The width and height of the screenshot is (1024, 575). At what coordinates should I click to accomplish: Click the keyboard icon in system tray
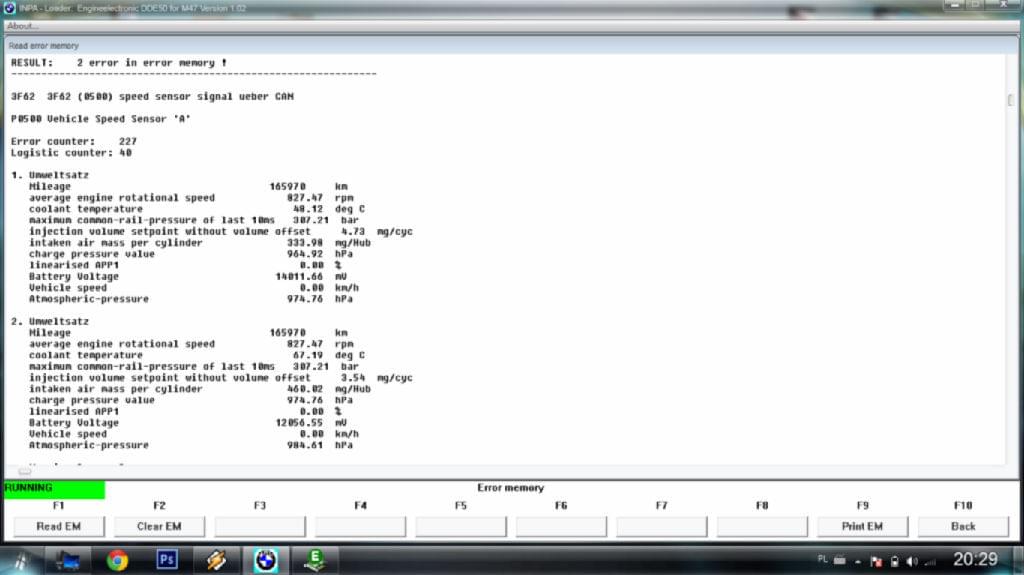pos(840,560)
